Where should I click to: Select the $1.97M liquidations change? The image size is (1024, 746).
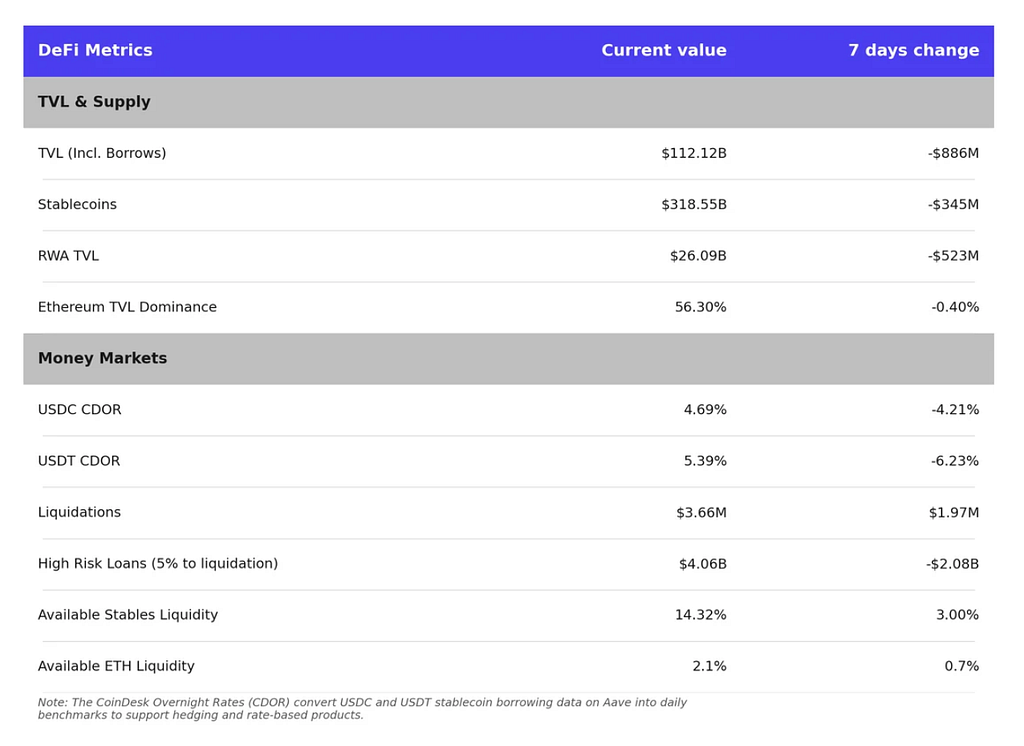tap(953, 512)
